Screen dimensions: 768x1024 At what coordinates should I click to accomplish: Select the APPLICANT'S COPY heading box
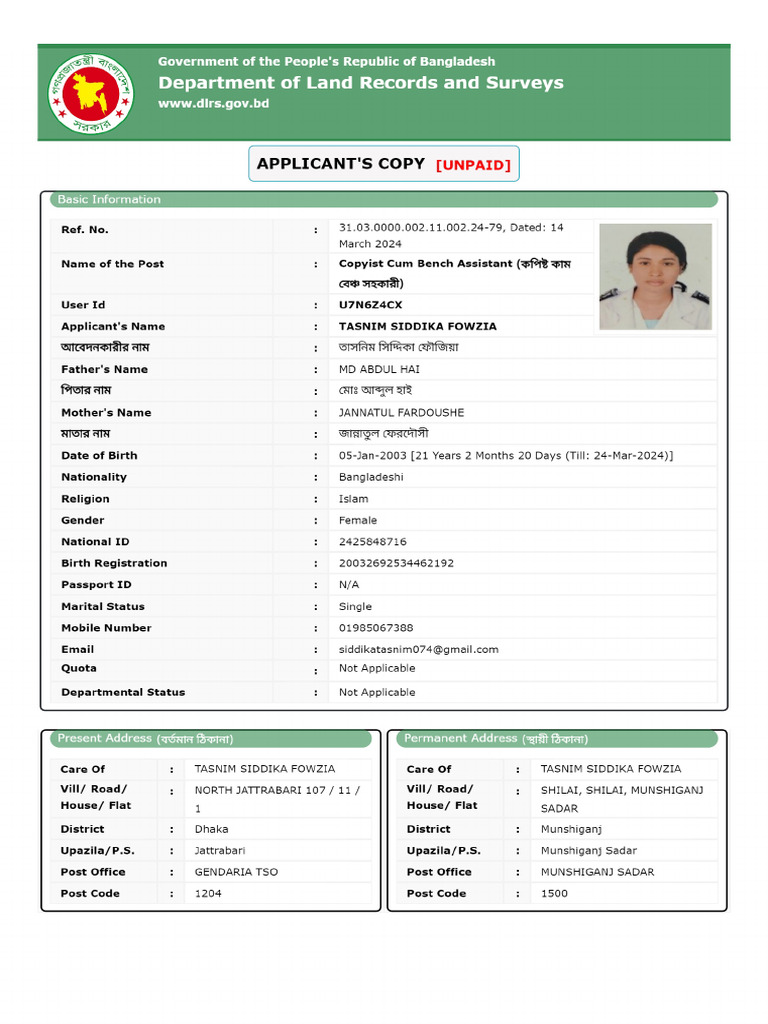(384, 163)
